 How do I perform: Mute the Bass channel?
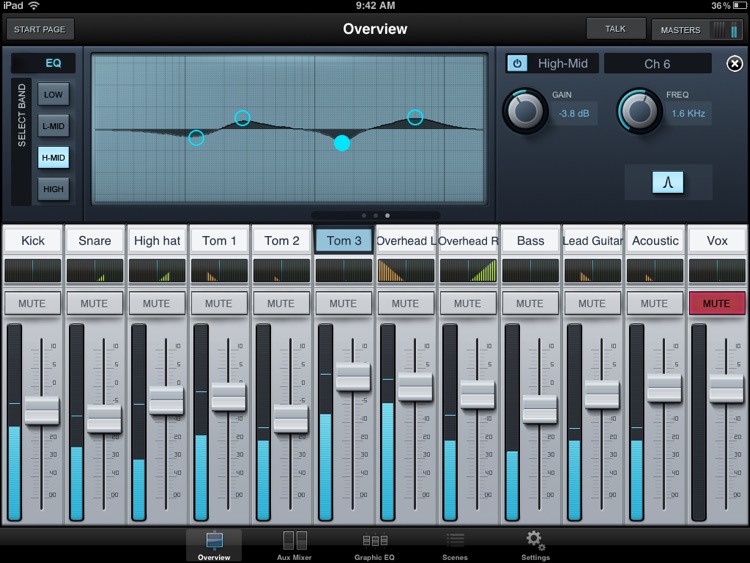click(x=529, y=303)
